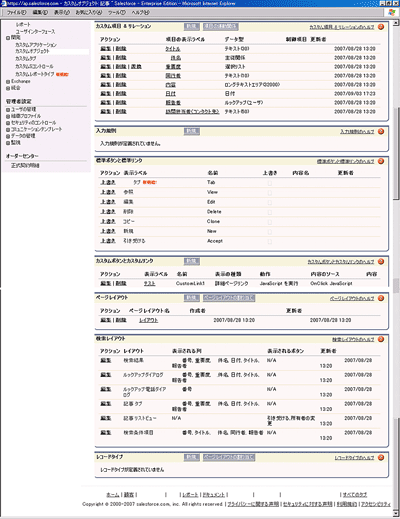The width and height of the screenshot is (400, 519).
Task: Click the vertical scrollbar on the right edge
Action: point(396,154)
